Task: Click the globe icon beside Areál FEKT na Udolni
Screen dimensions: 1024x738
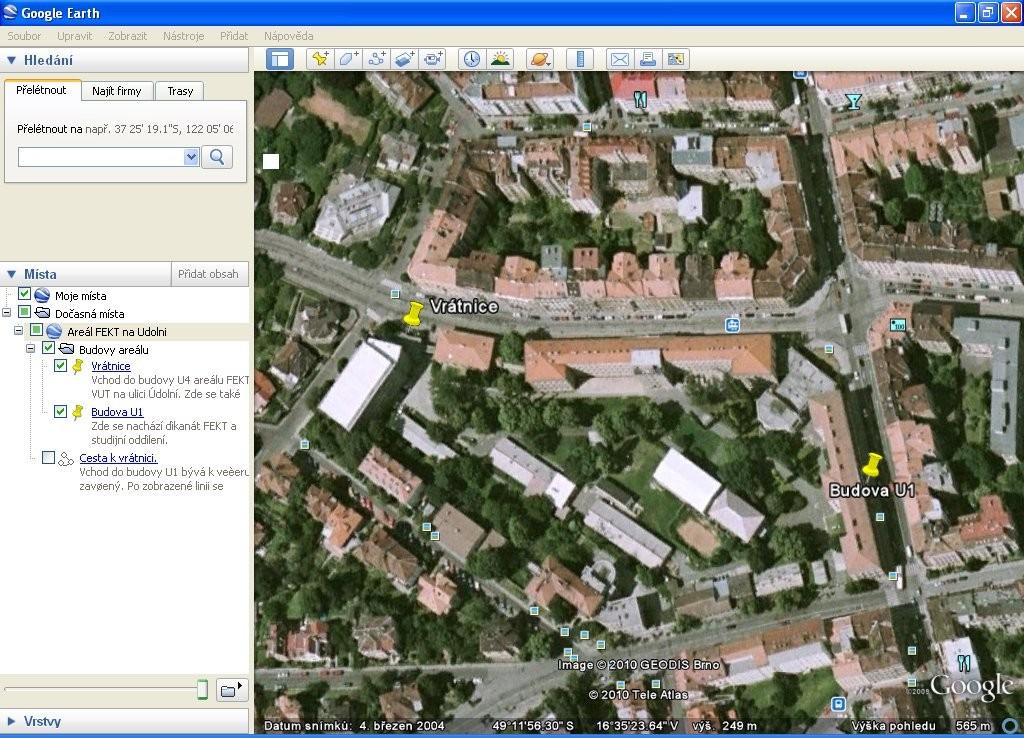Action: click(54, 331)
